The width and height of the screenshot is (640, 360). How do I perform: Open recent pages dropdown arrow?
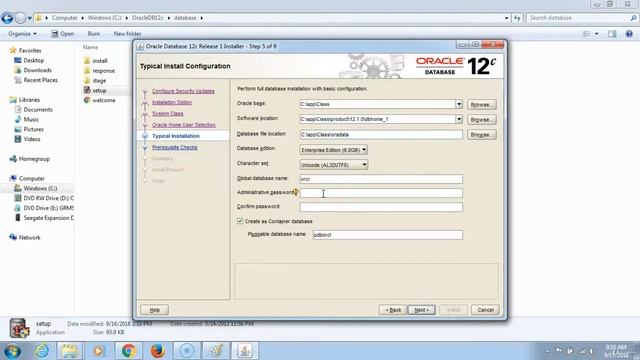(x=29, y=18)
